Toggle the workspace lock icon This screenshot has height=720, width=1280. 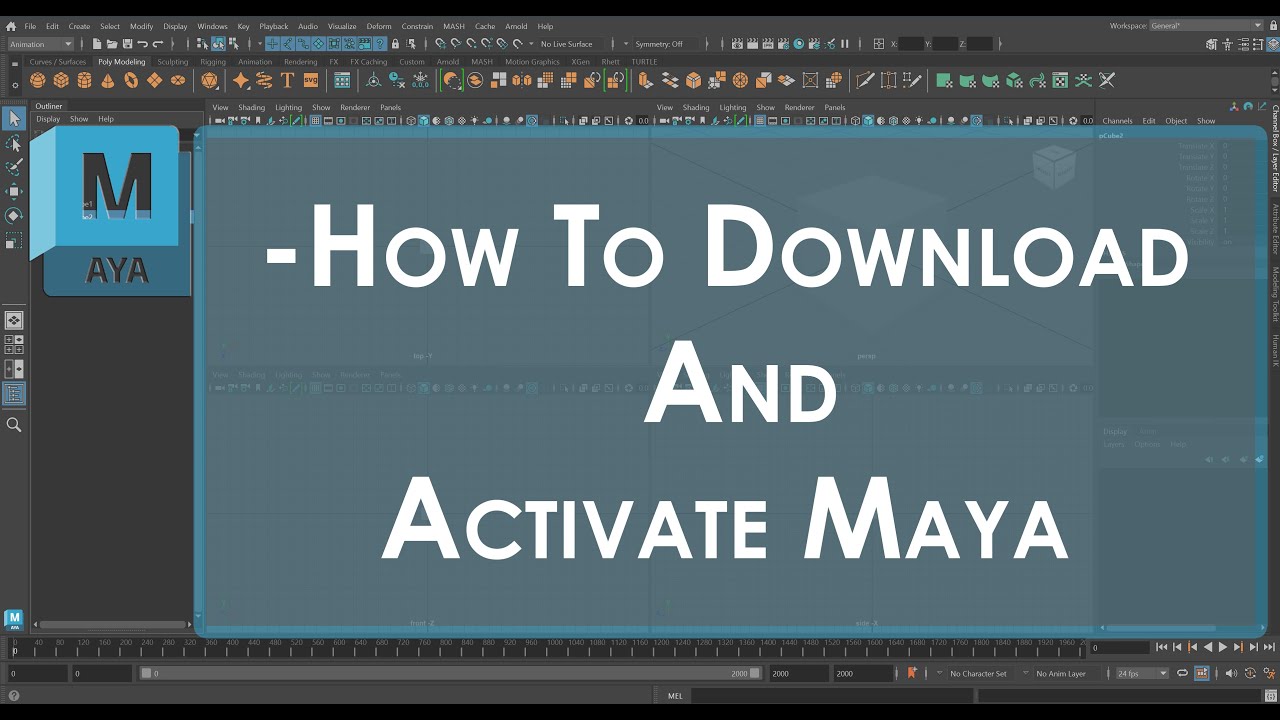[1273, 26]
